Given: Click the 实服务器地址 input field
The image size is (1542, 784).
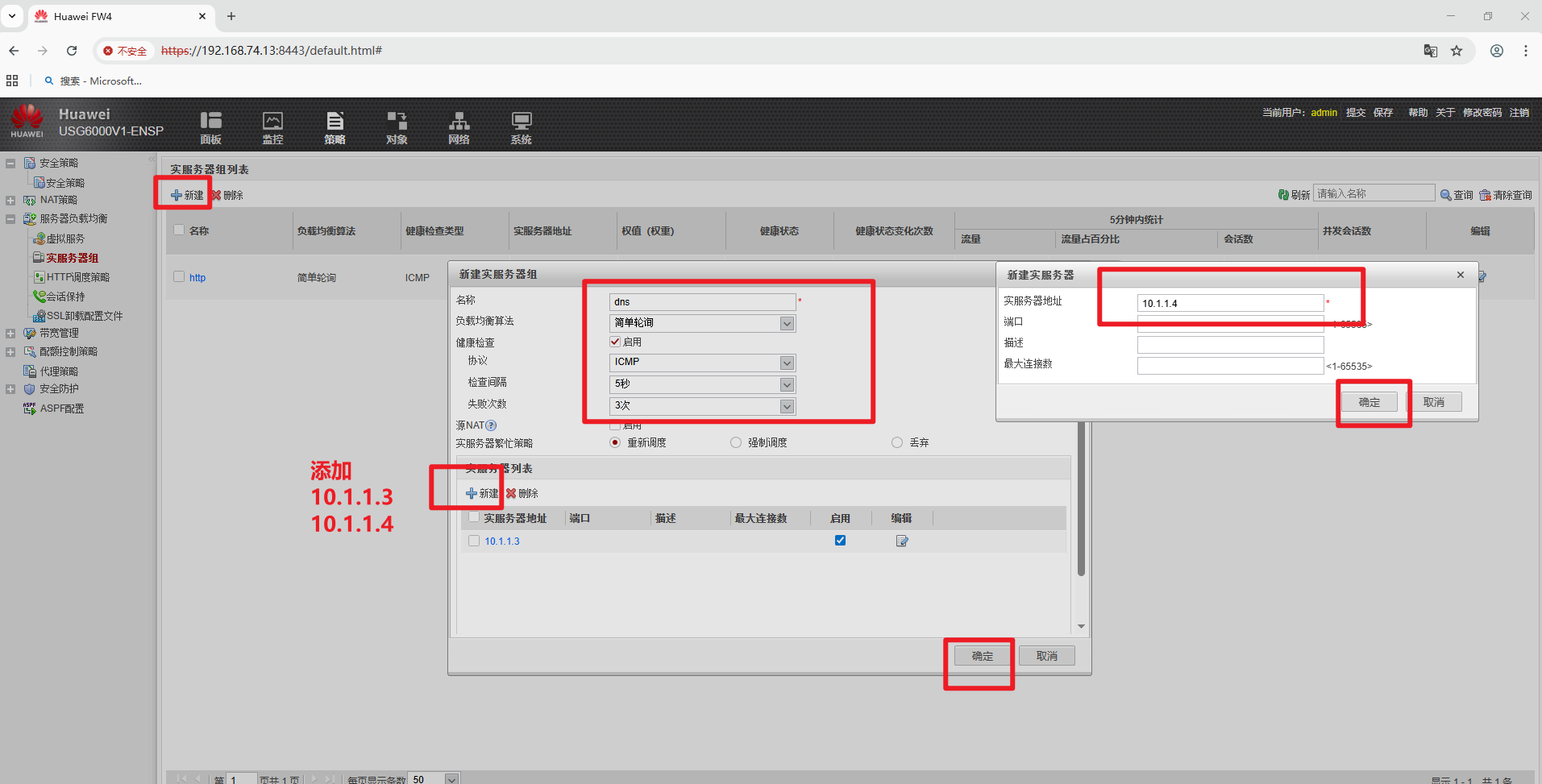Looking at the screenshot, I should [1229, 303].
